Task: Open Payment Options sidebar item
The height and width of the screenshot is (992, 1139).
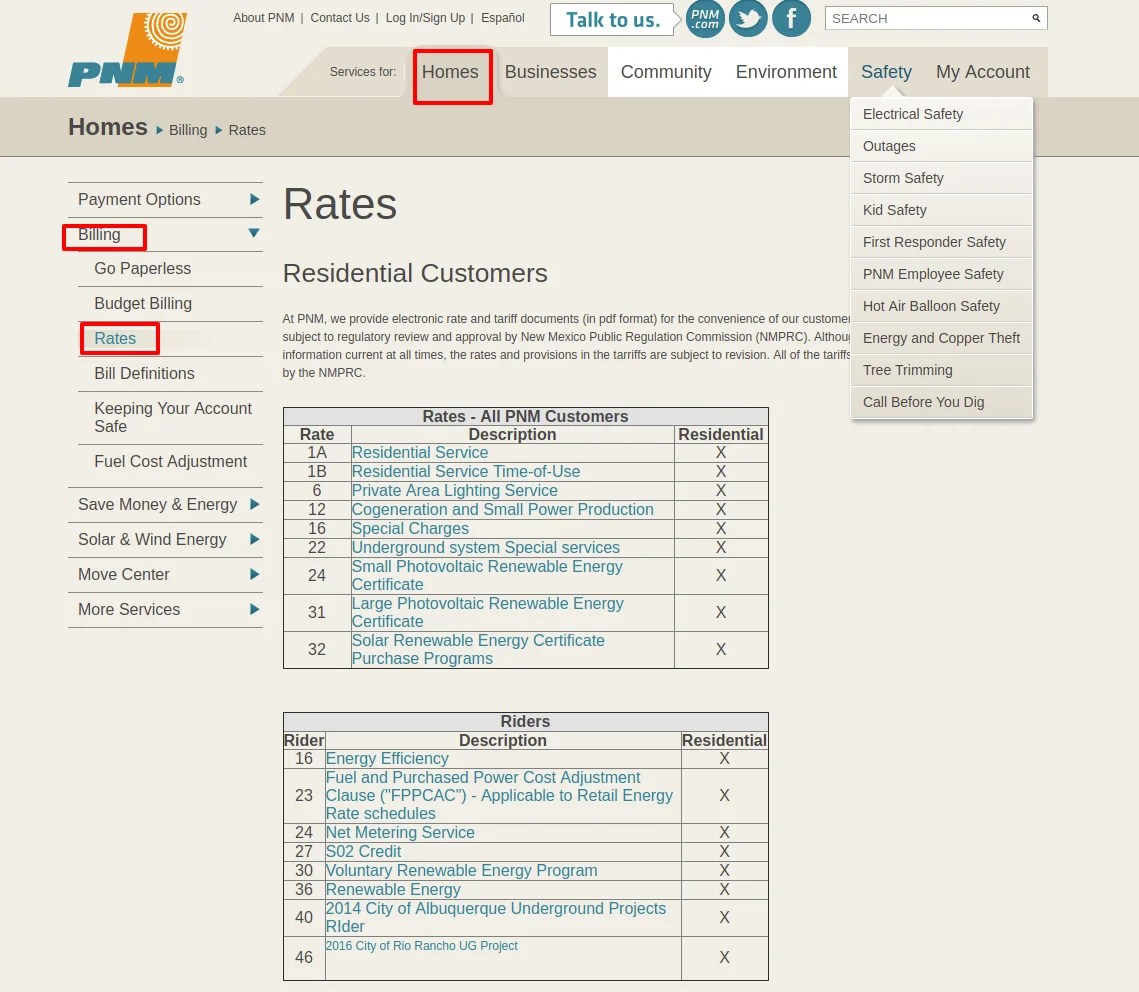Action: tap(139, 200)
